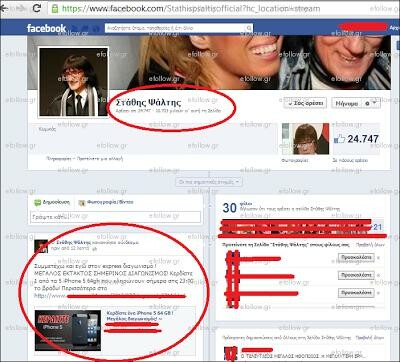Click the photo/video upload icon

coord(82,202)
